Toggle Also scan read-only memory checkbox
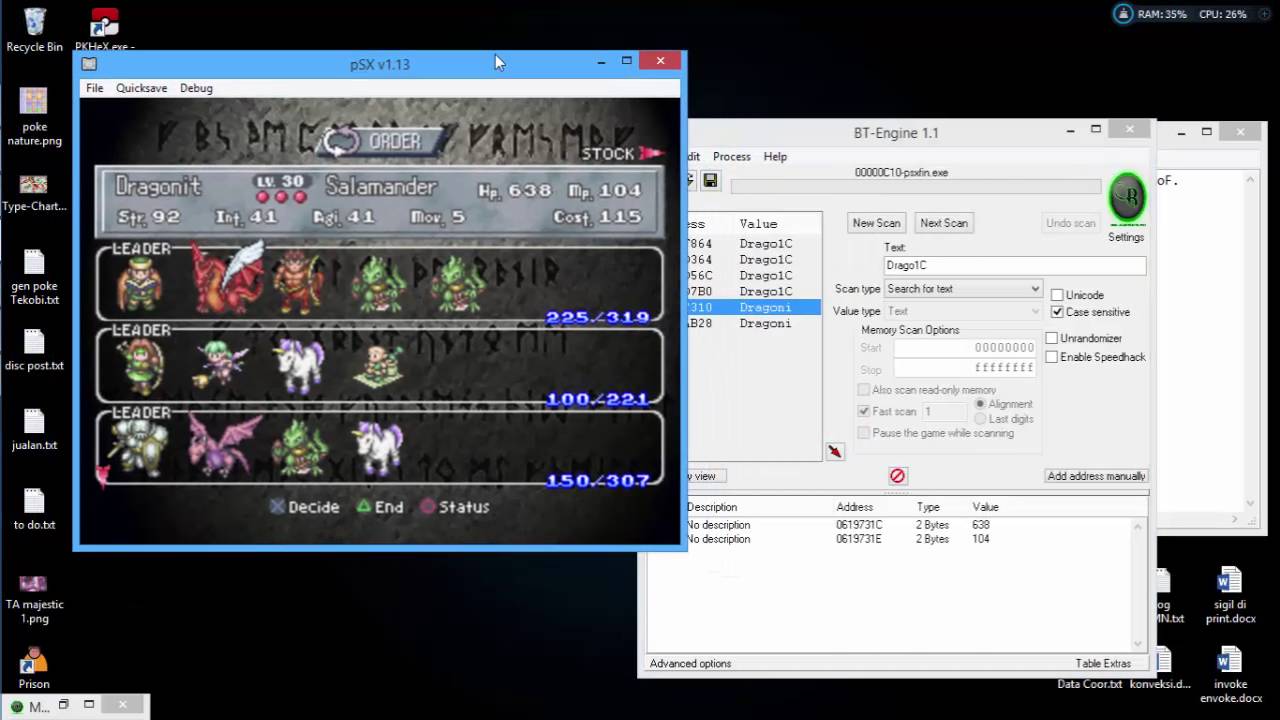The height and width of the screenshot is (720, 1280). [864, 390]
